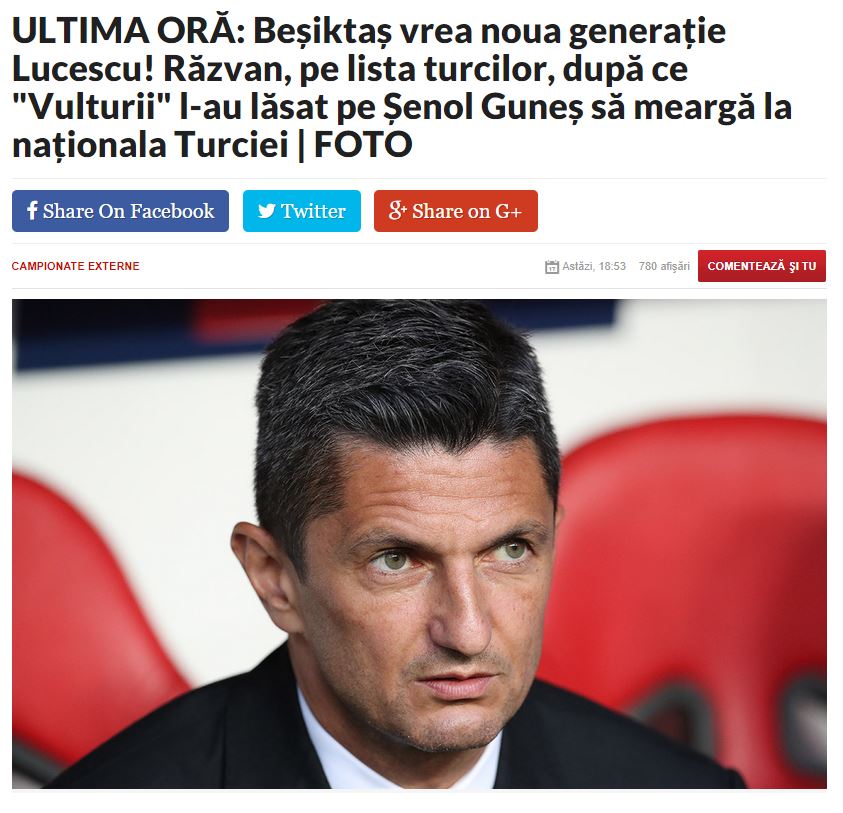Click 'naționala Turciei' in the headline

[151, 144]
